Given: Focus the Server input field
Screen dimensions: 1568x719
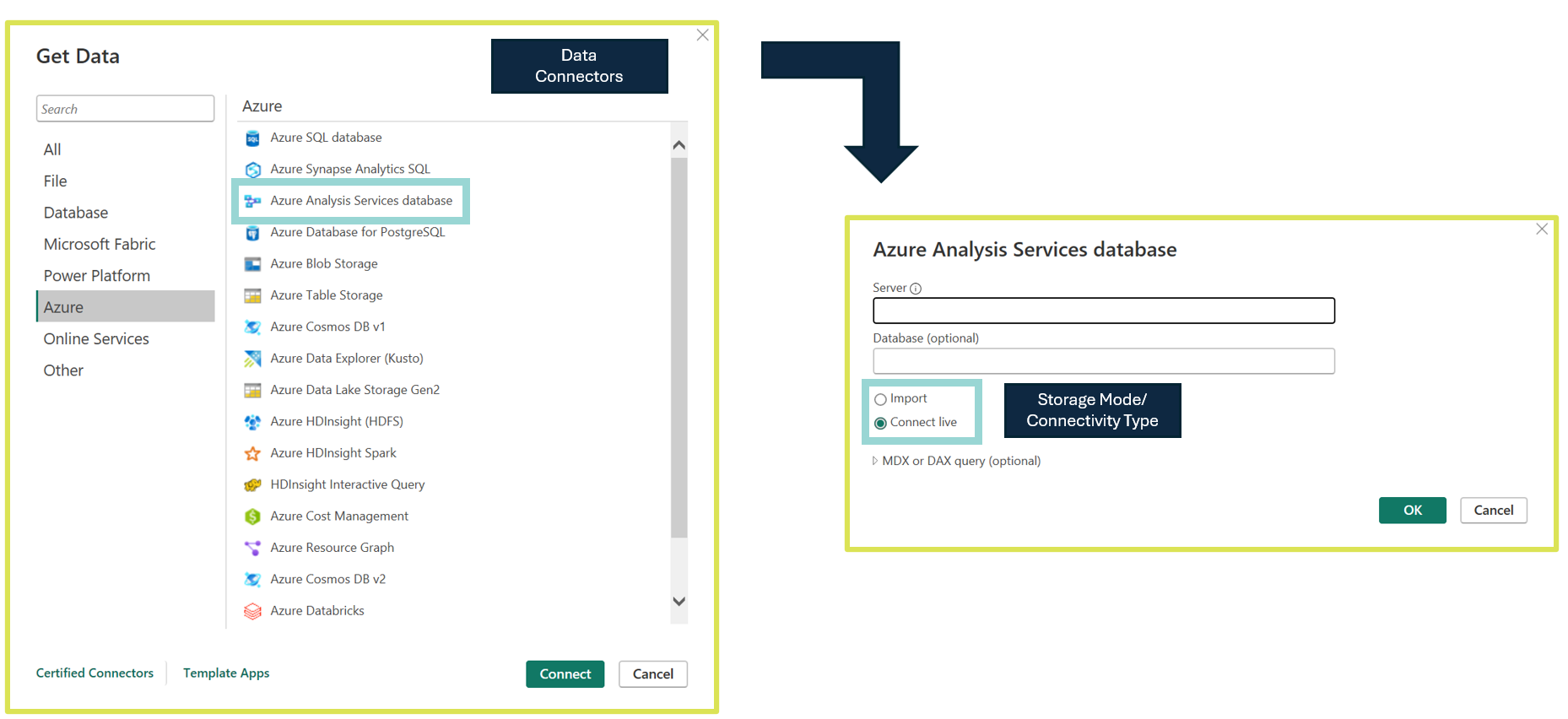Looking at the screenshot, I should click(x=1104, y=311).
